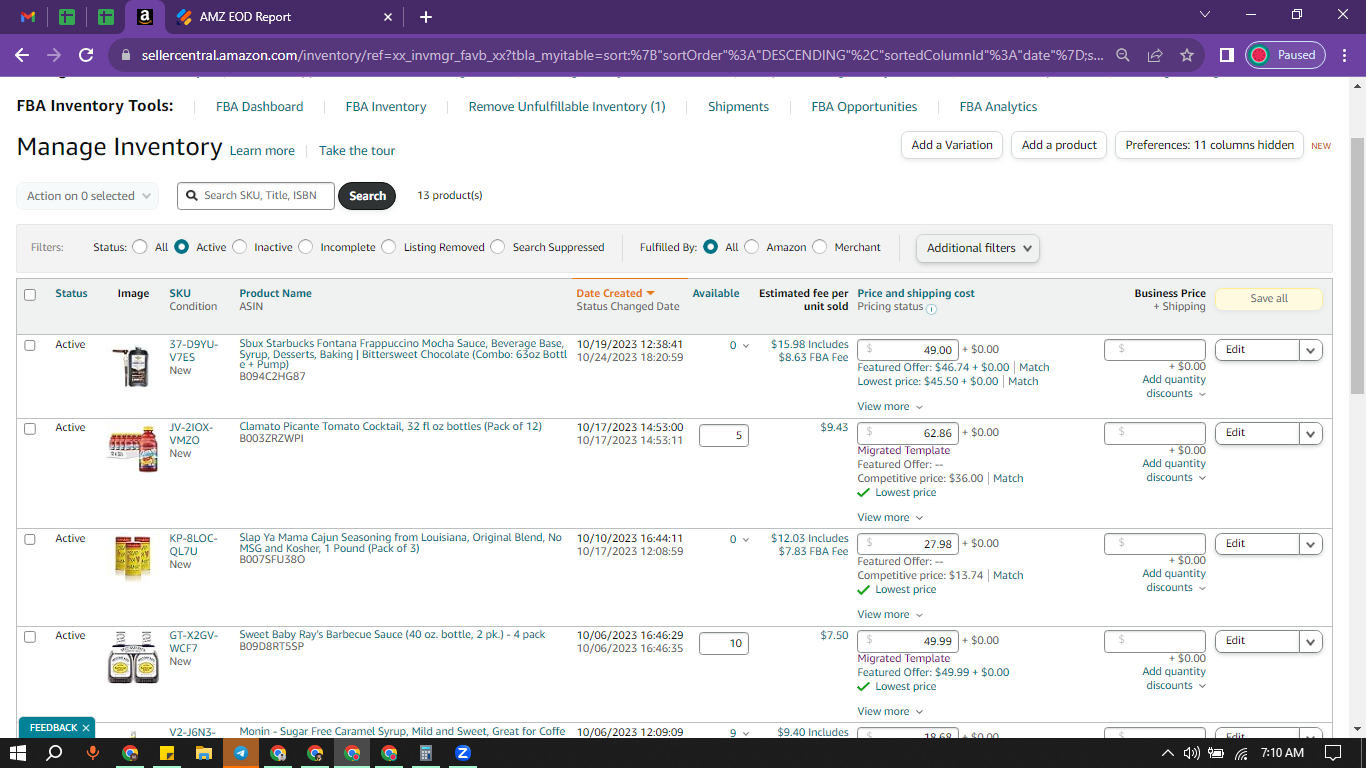Open Sticky Notes from the taskbar
Screen dimensions: 1366x768
(x=167, y=753)
